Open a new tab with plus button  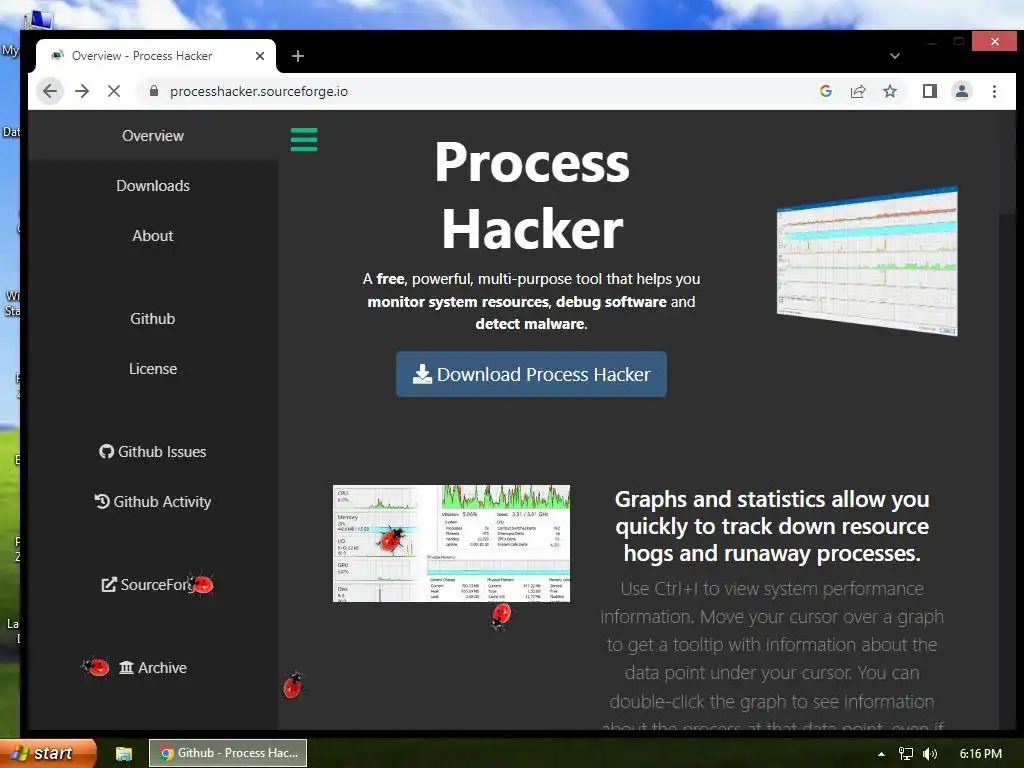(298, 56)
